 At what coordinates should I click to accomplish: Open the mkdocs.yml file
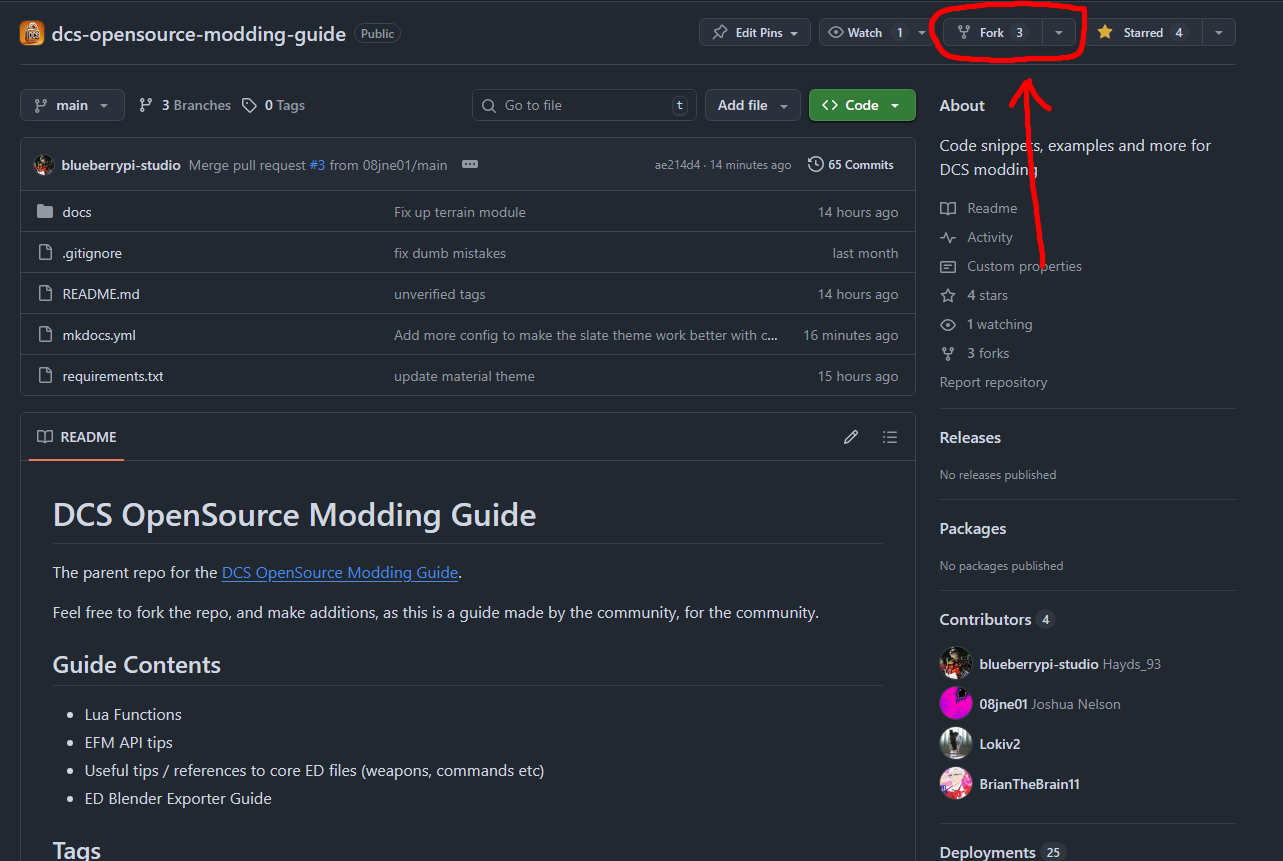(99, 335)
